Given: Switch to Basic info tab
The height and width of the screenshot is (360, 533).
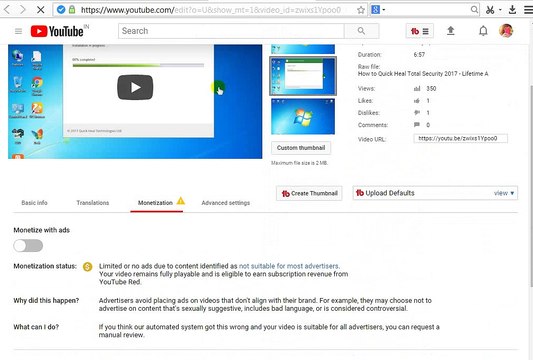Looking at the screenshot, I should coord(34,203).
